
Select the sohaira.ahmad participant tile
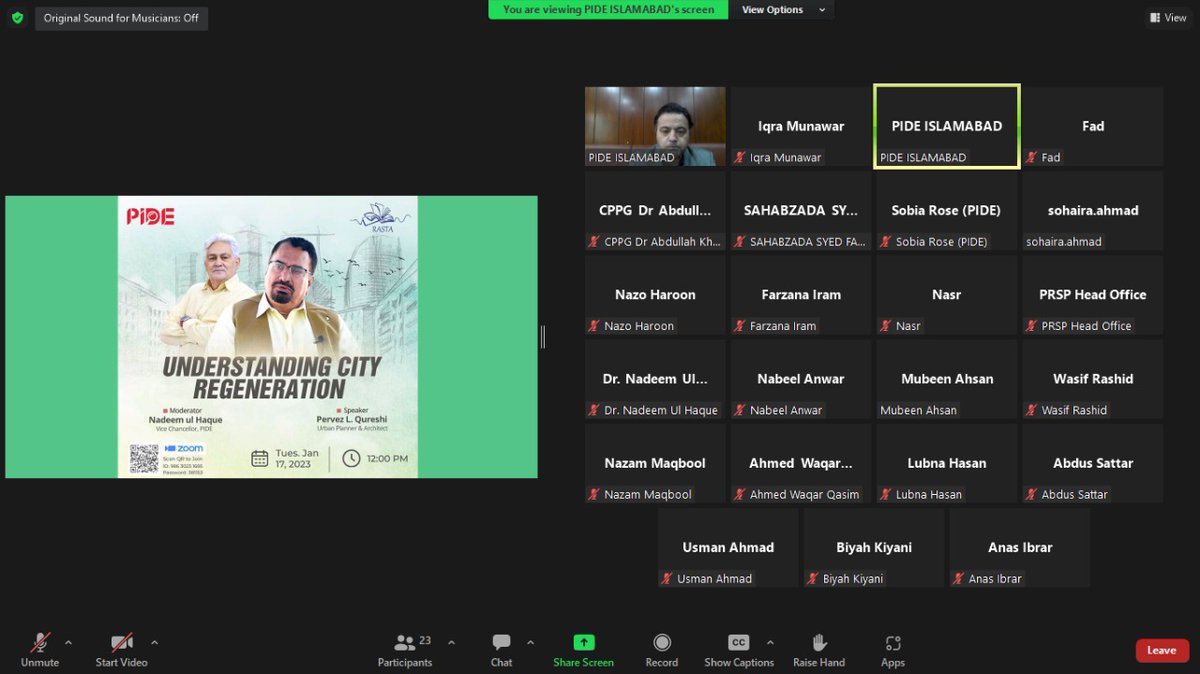(1093, 211)
